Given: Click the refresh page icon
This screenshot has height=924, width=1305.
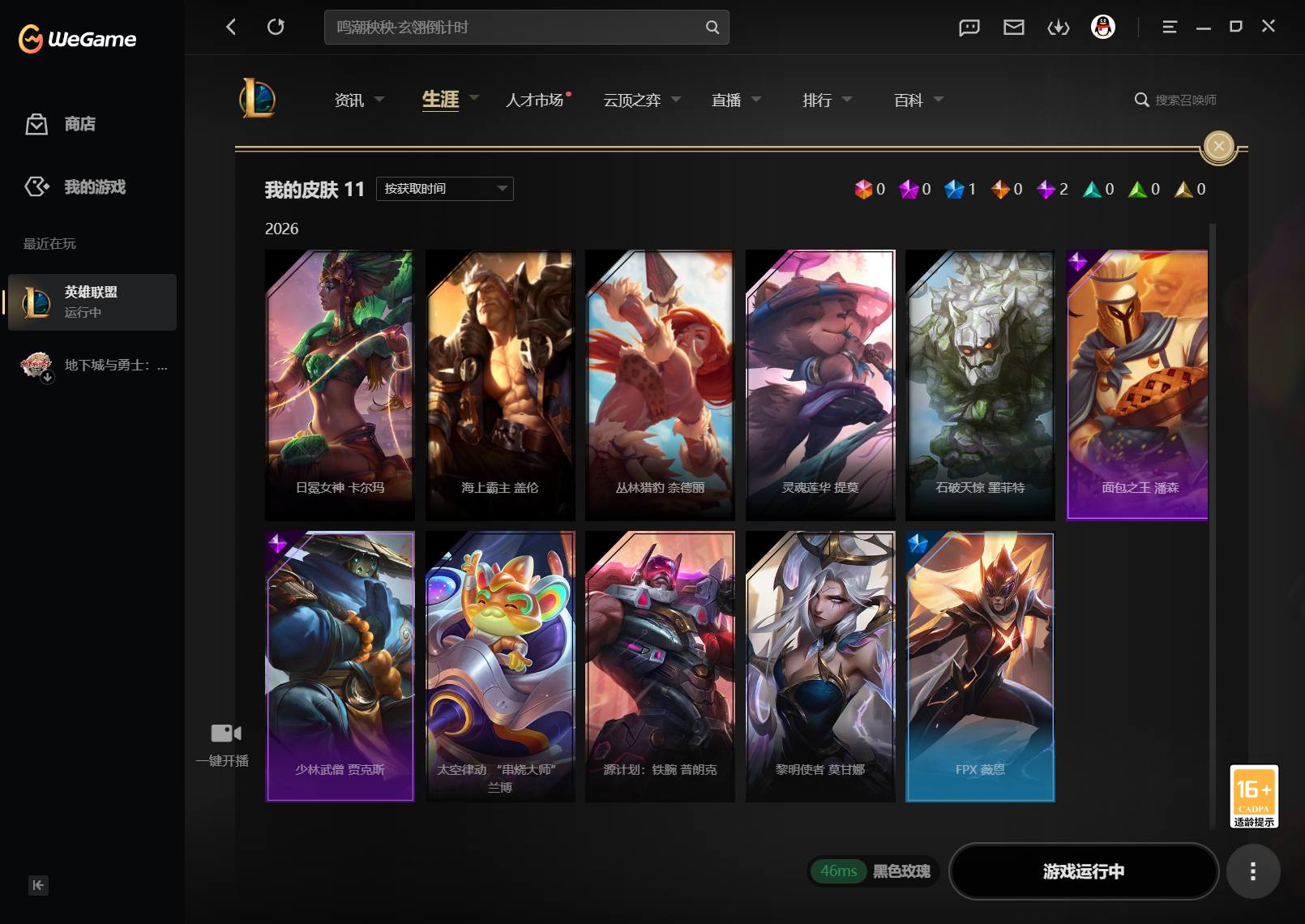Looking at the screenshot, I should click(276, 27).
